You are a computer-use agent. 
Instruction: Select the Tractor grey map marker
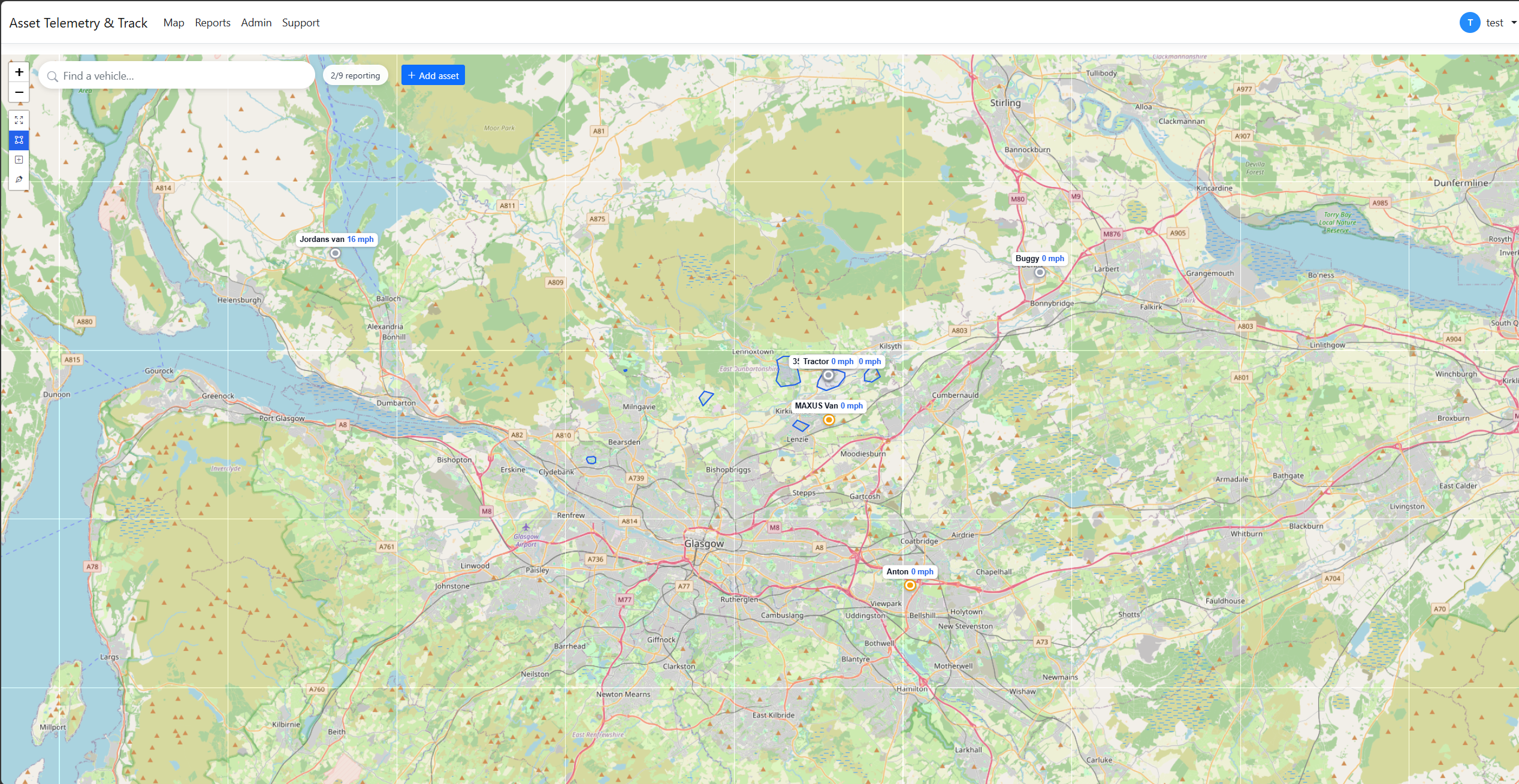(x=829, y=376)
